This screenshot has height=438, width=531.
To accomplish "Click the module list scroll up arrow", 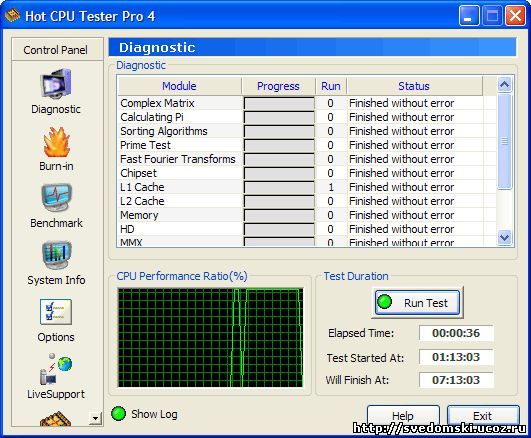I will point(505,84).
